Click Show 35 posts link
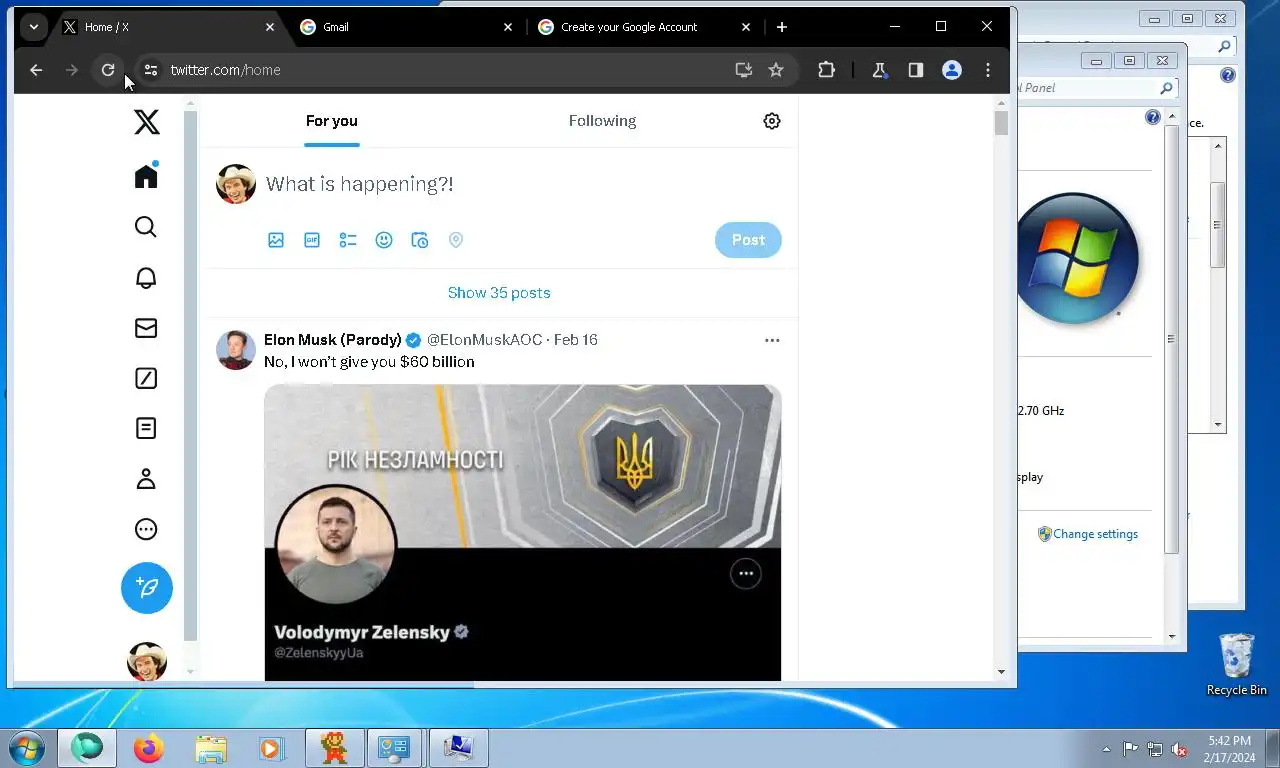Image resolution: width=1280 pixels, height=768 pixels. pos(499,293)
